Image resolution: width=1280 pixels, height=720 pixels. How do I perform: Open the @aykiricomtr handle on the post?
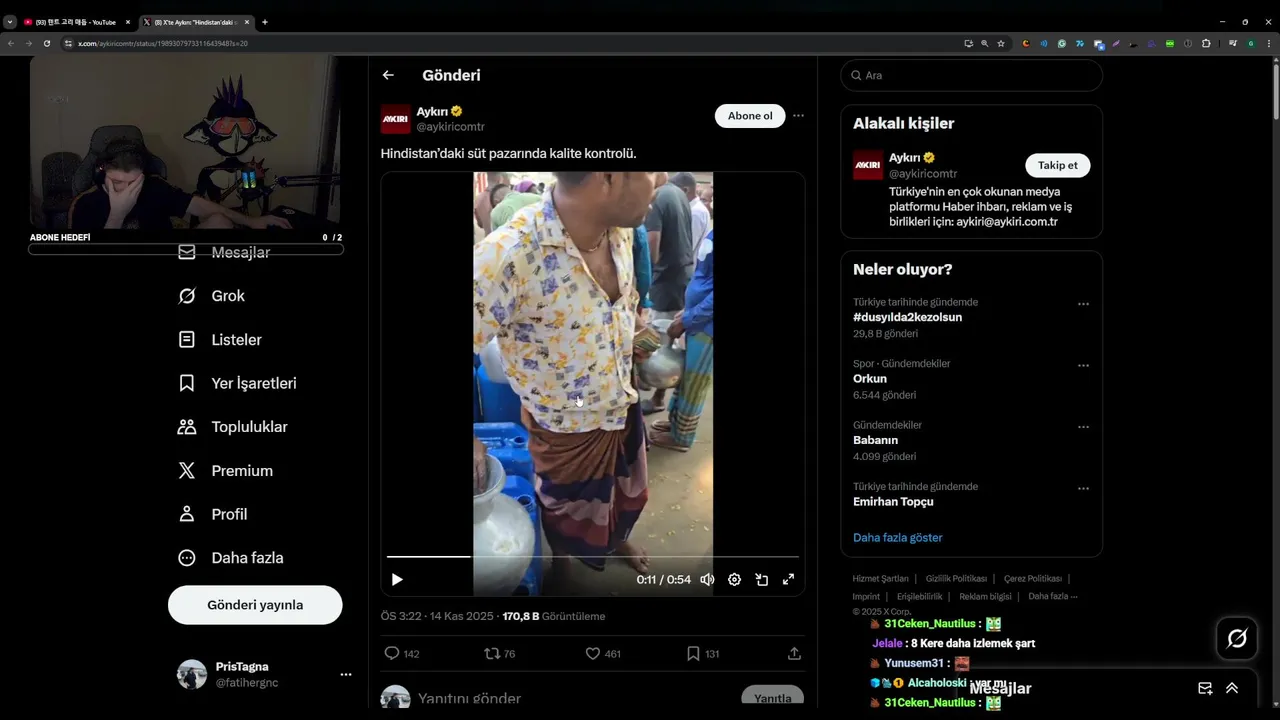point(450,127)
